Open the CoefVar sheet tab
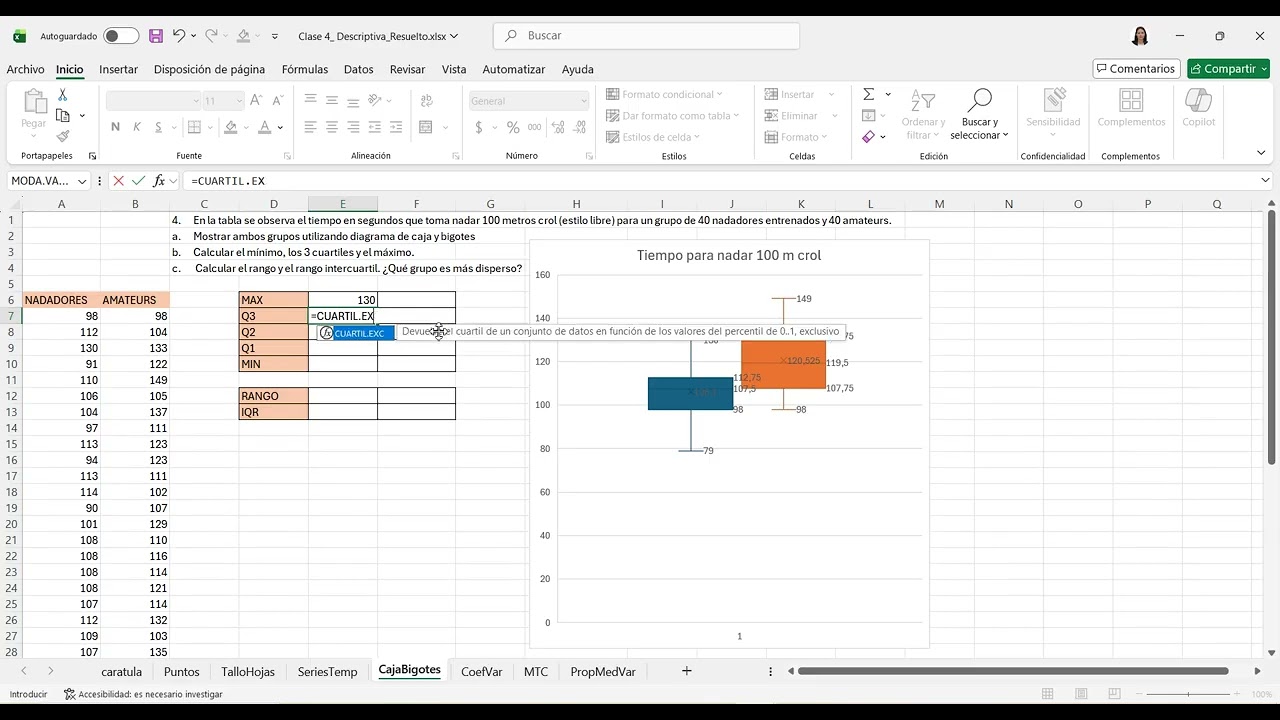The width and height of the screenshot is (1280, 720). pos(482,671)
